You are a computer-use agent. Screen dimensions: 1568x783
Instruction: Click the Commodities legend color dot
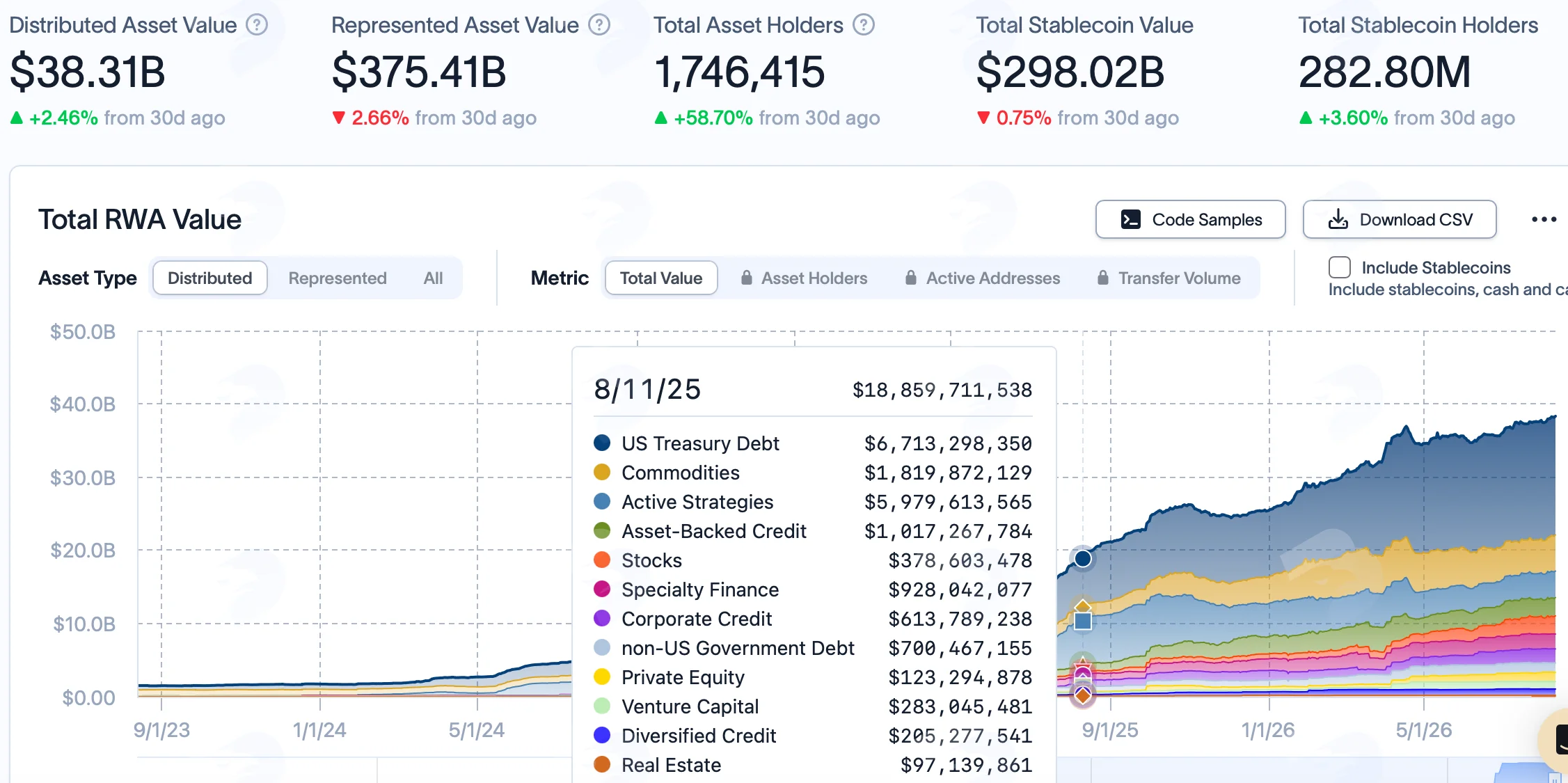coord(602,472)
